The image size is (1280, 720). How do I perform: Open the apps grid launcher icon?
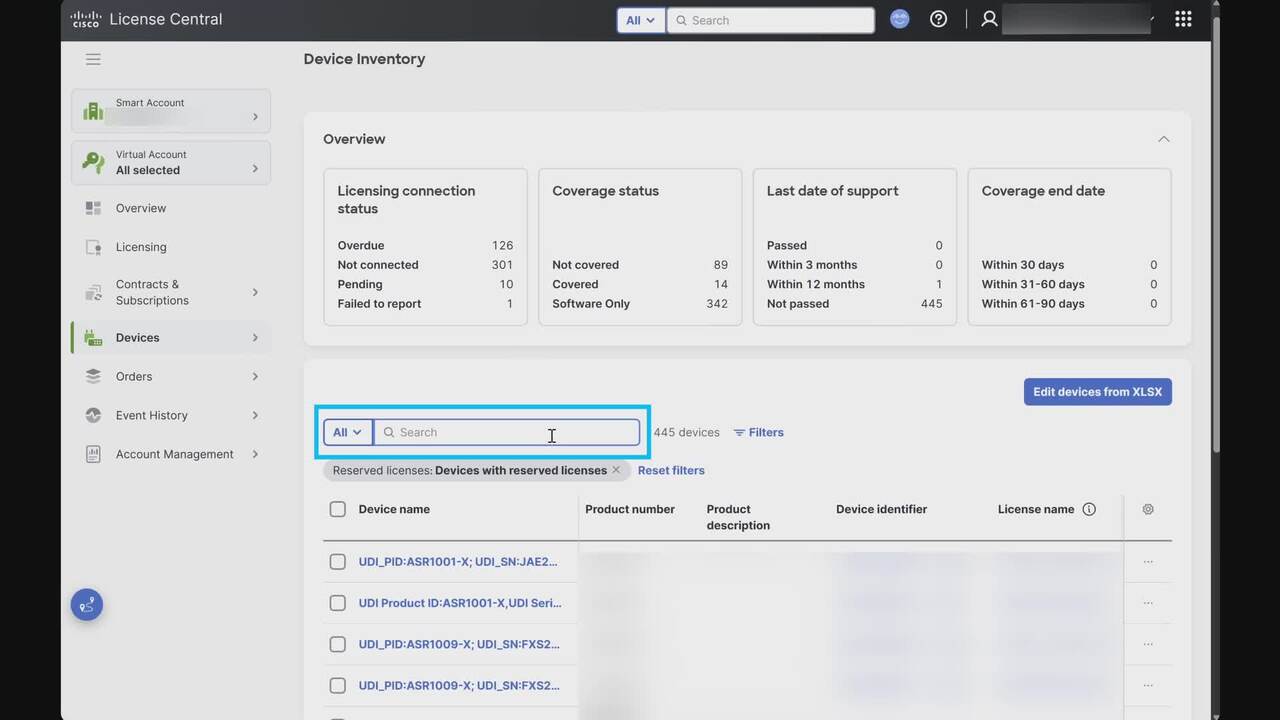(1183, 19)
